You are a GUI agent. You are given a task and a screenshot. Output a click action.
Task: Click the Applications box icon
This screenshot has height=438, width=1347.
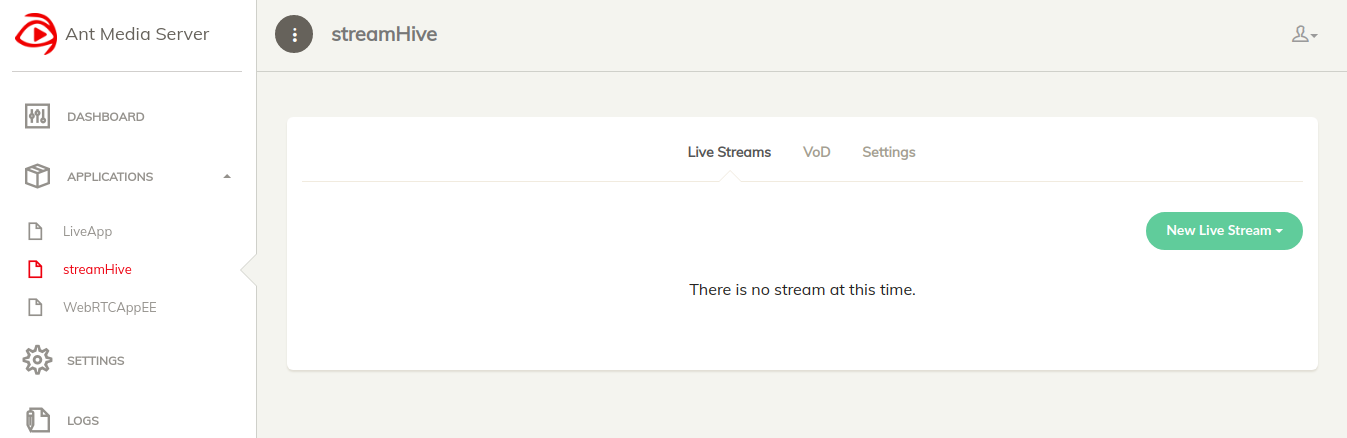click(37, 177)
